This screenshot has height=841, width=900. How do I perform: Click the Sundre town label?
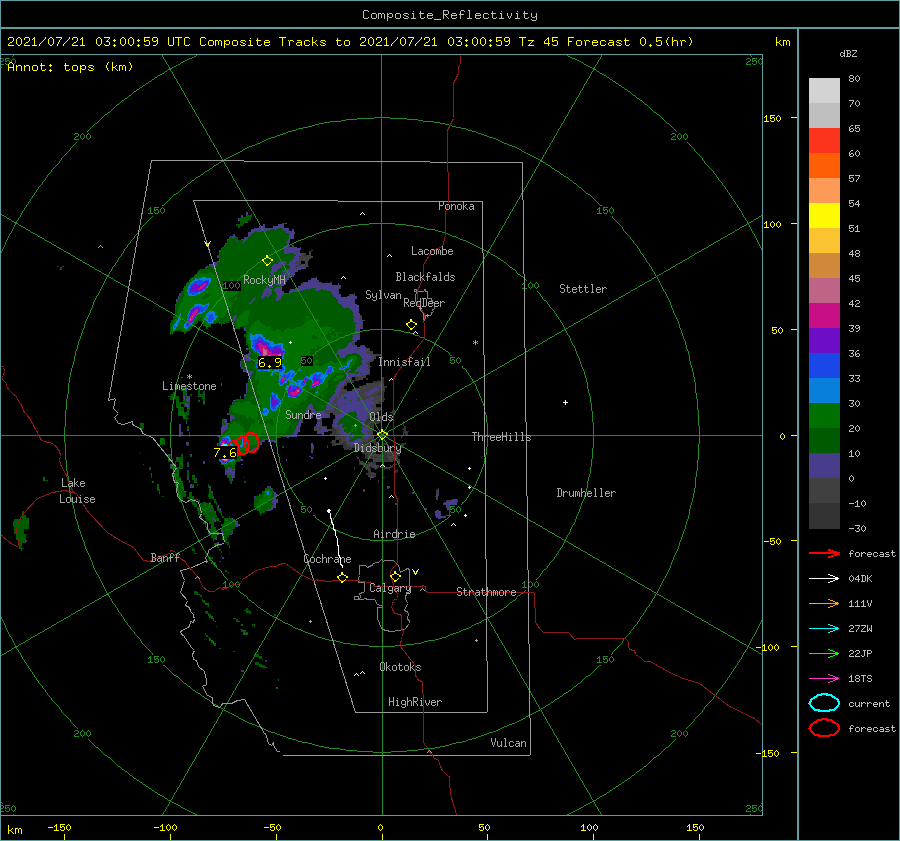[x=303, y=415]
